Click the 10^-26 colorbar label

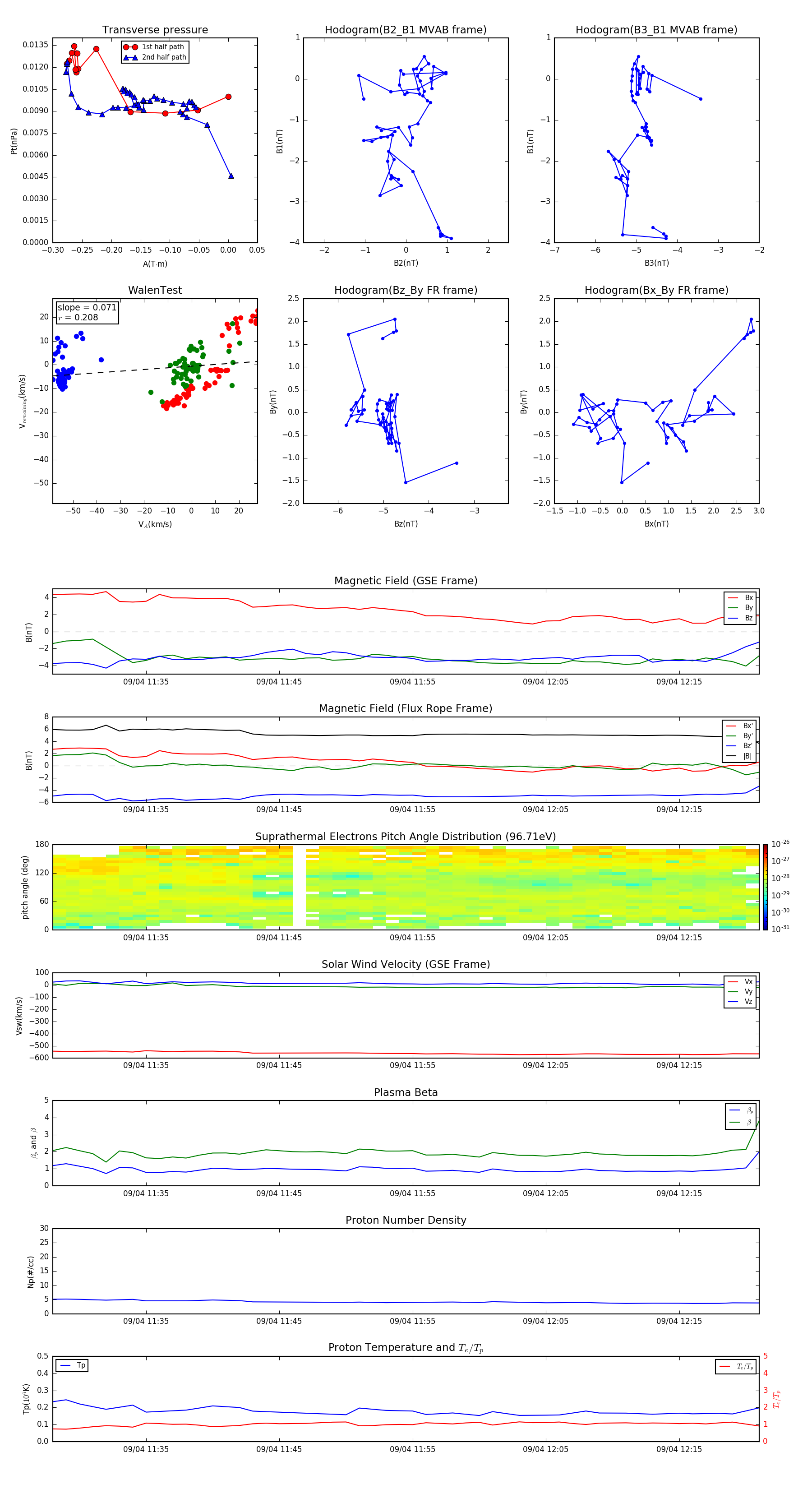(780, 845)
